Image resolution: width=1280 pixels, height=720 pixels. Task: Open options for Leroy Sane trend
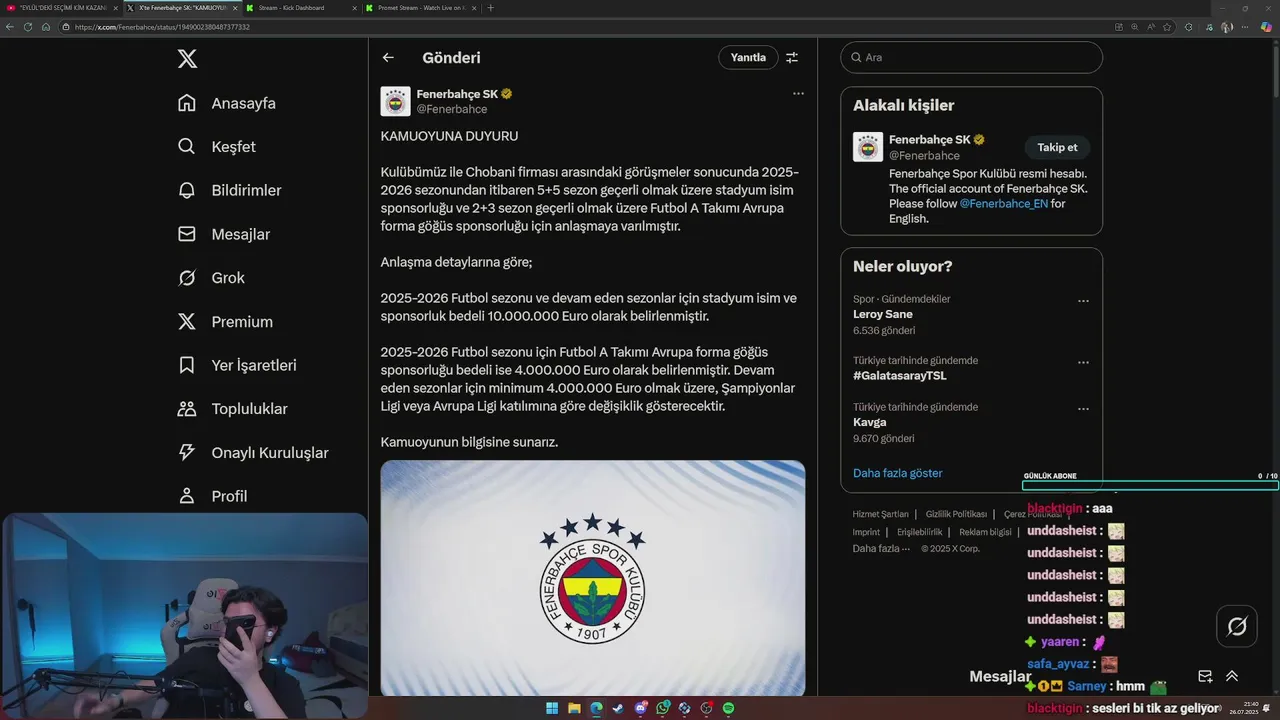tap(1083, 301)
